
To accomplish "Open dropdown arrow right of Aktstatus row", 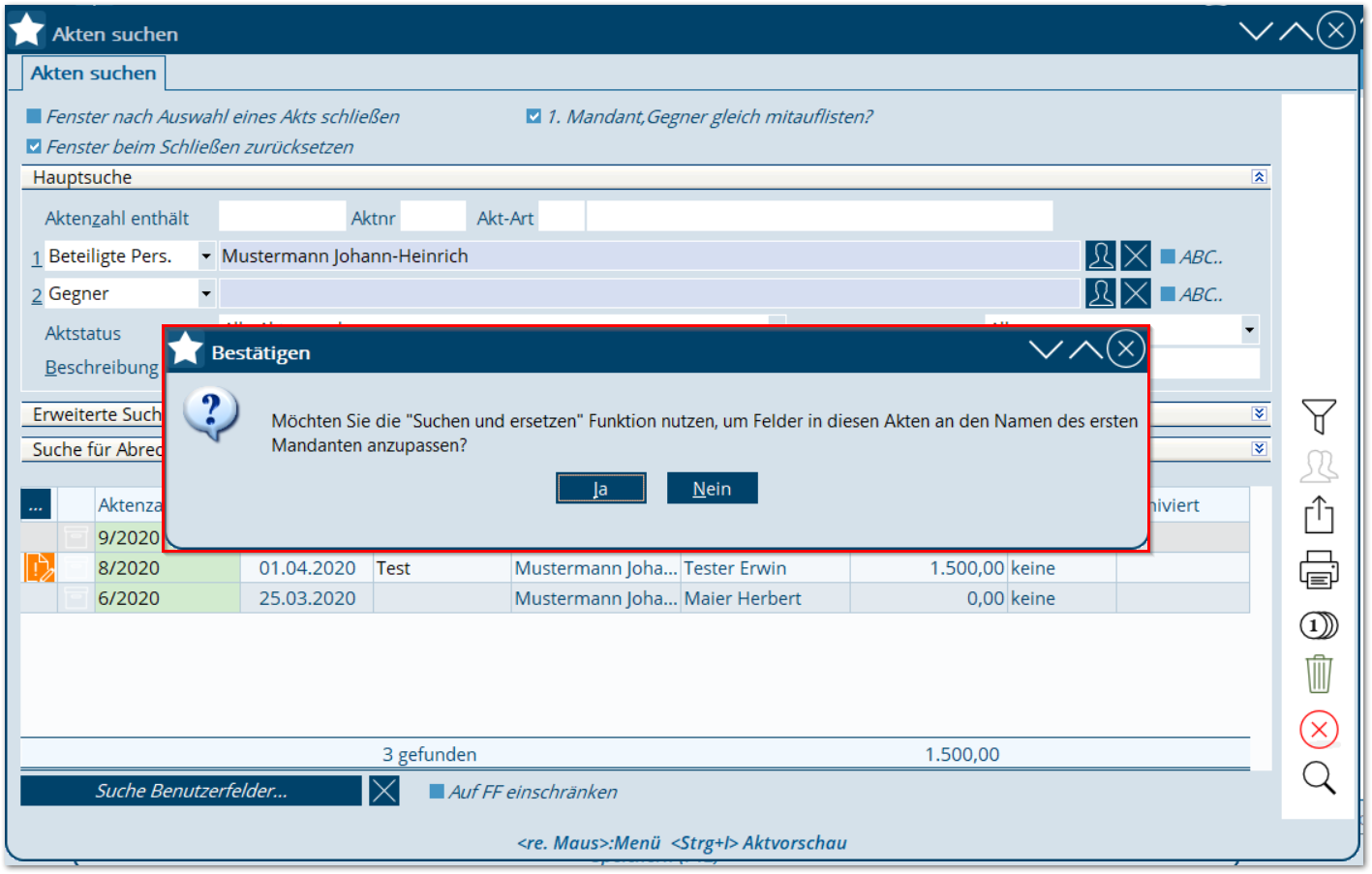I will click(1250, 330).
